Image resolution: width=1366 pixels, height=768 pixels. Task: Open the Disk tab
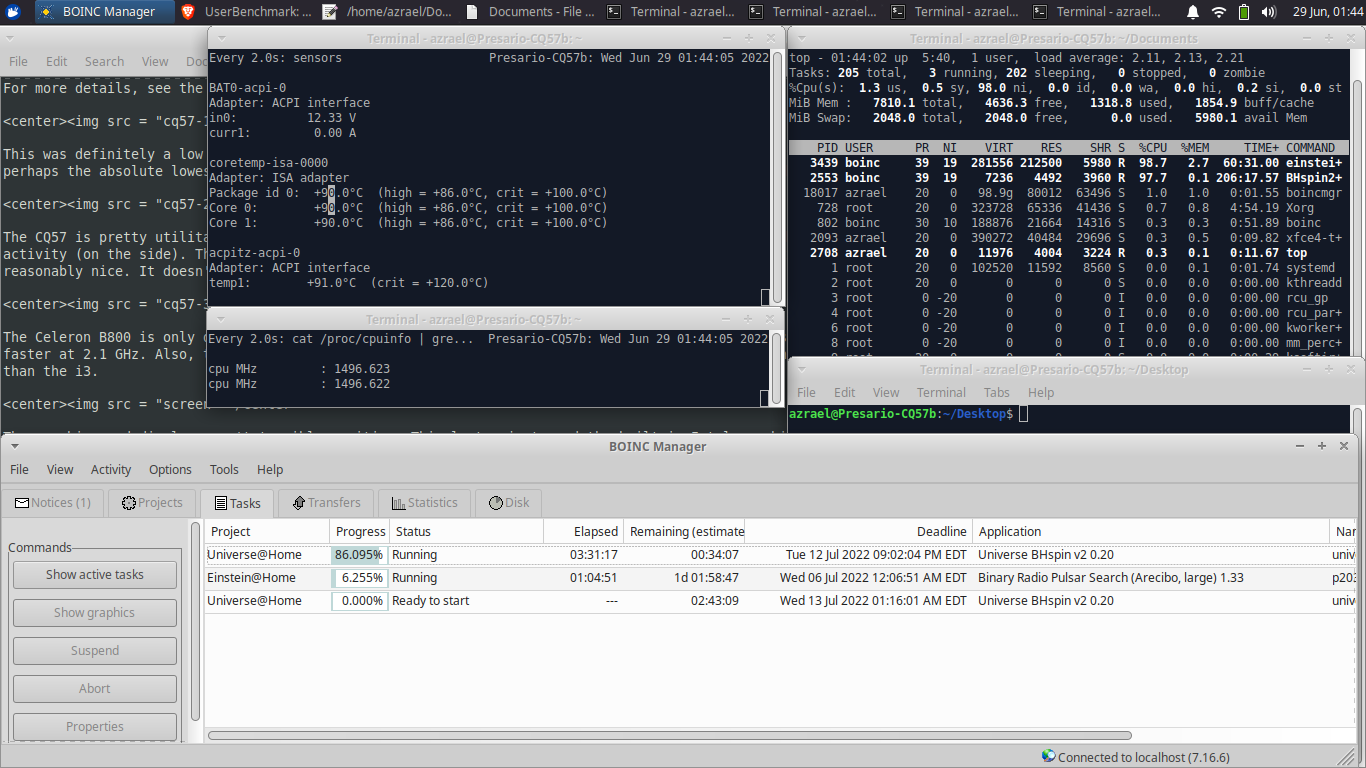tap(509, 502)
